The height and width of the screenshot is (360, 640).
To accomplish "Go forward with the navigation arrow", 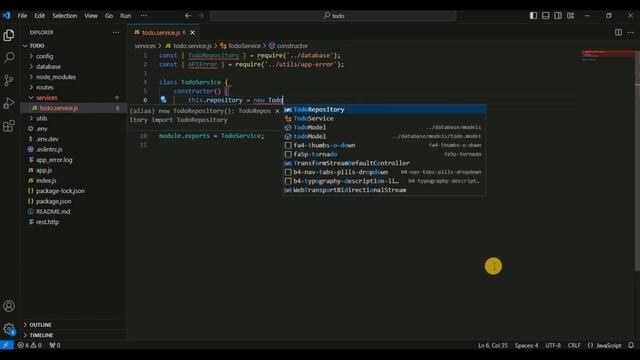I will (x=201, y=16).
